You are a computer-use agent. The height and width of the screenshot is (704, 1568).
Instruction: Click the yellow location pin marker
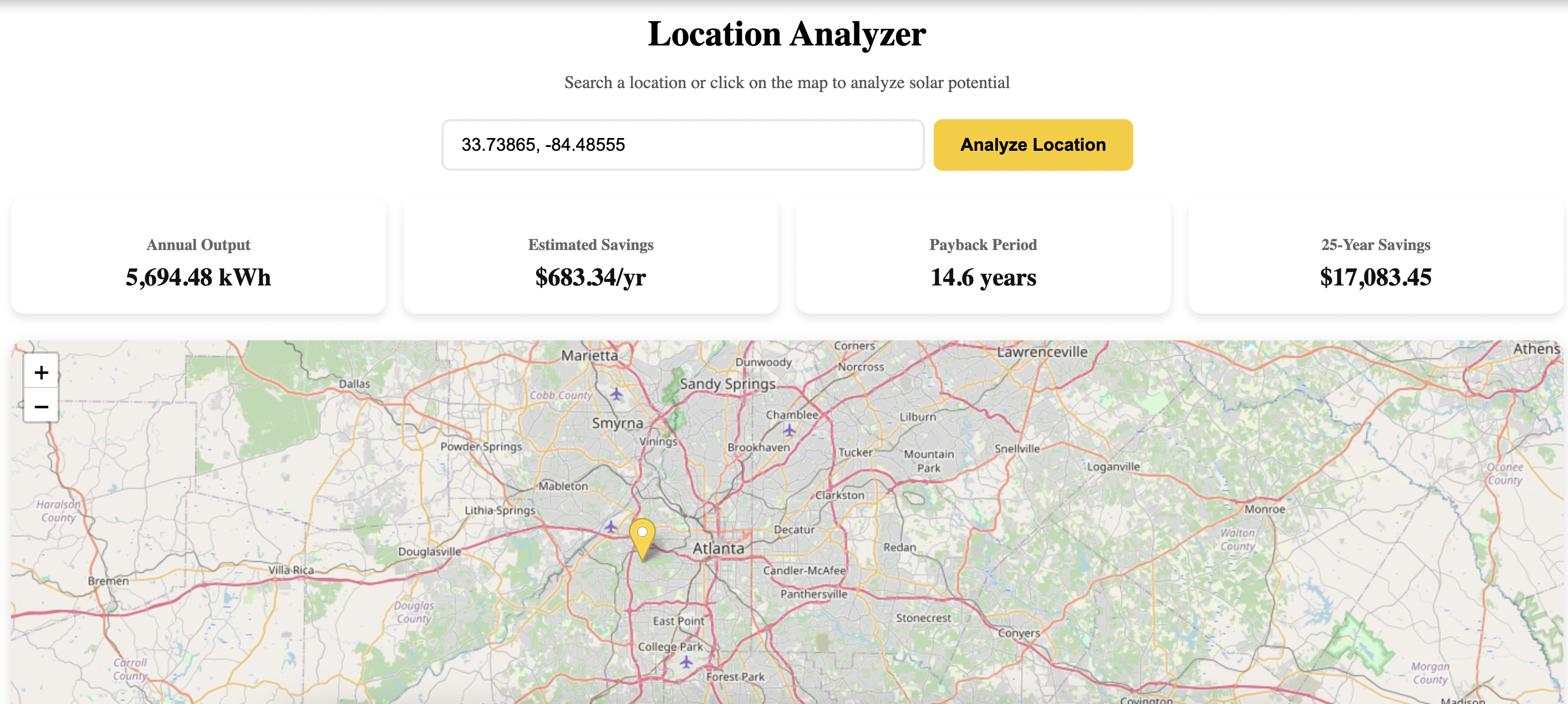(642, 536)
